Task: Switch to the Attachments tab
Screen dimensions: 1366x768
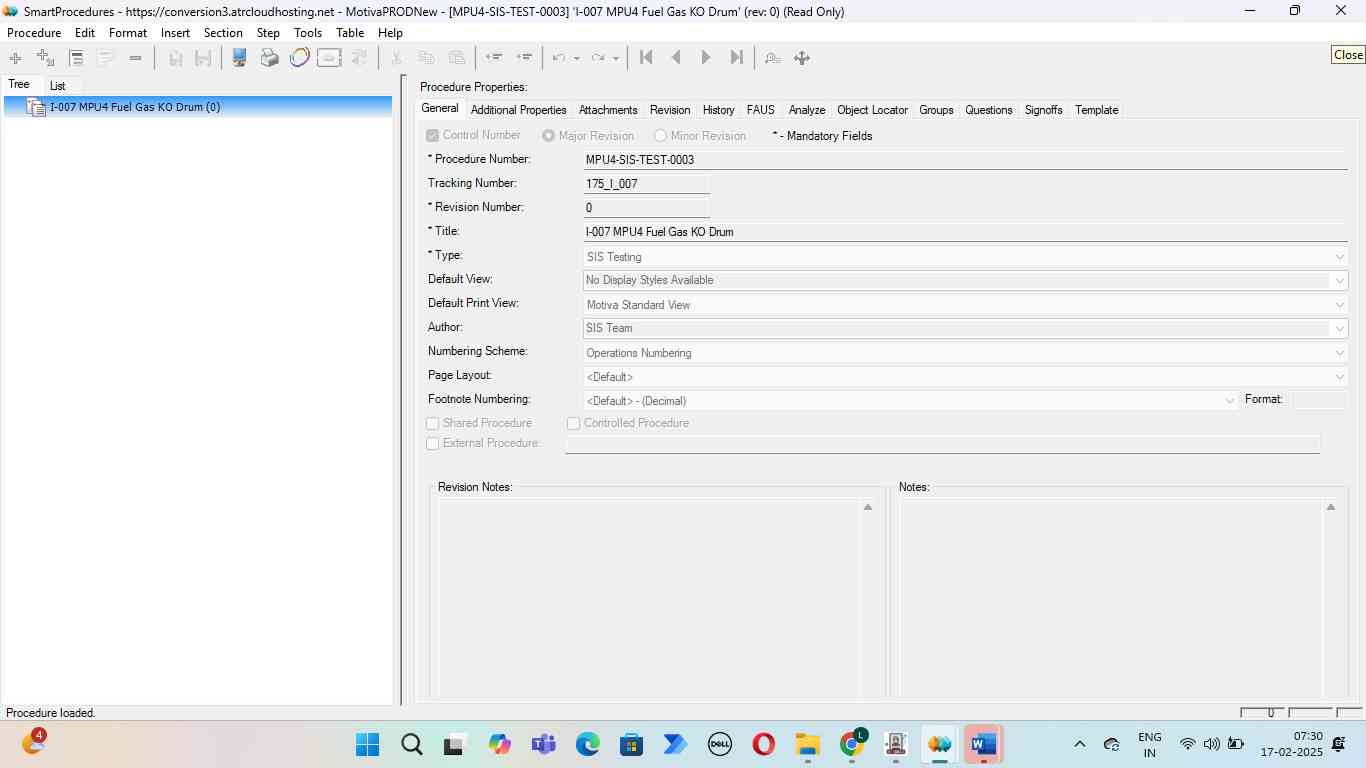Action: 608,110
